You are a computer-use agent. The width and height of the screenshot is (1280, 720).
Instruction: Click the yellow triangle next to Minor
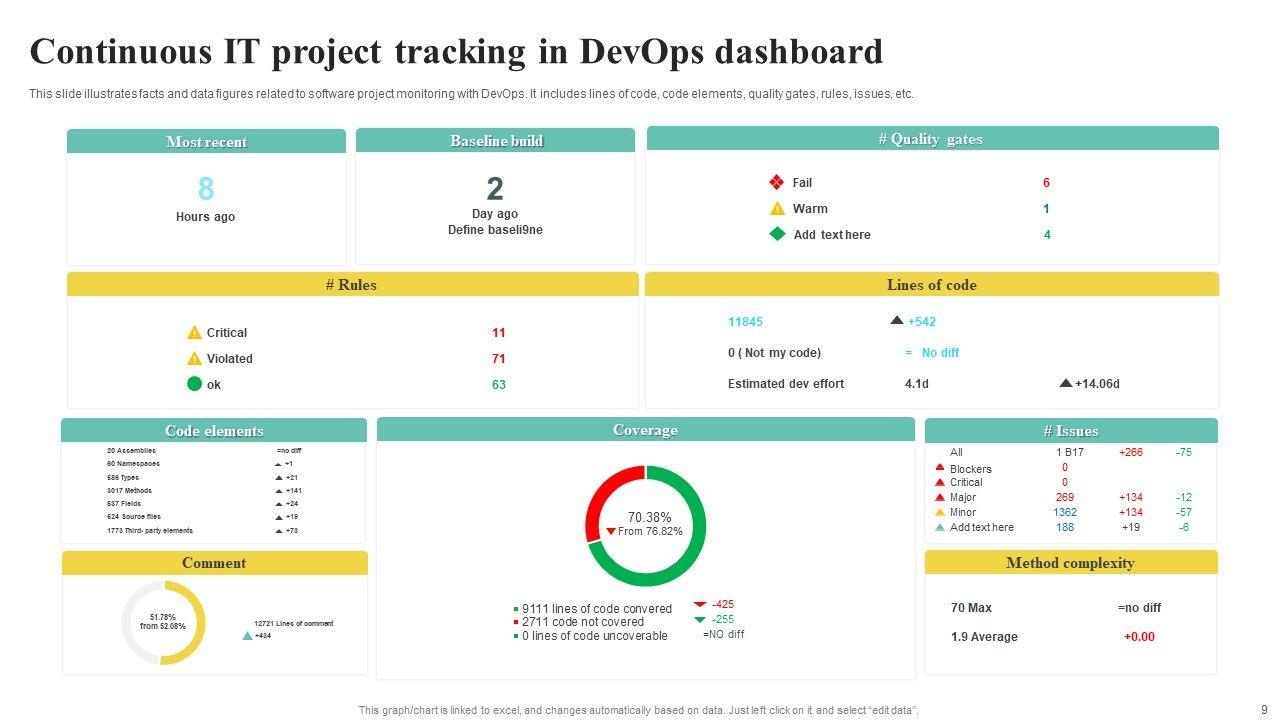click(x=939, y=512)
